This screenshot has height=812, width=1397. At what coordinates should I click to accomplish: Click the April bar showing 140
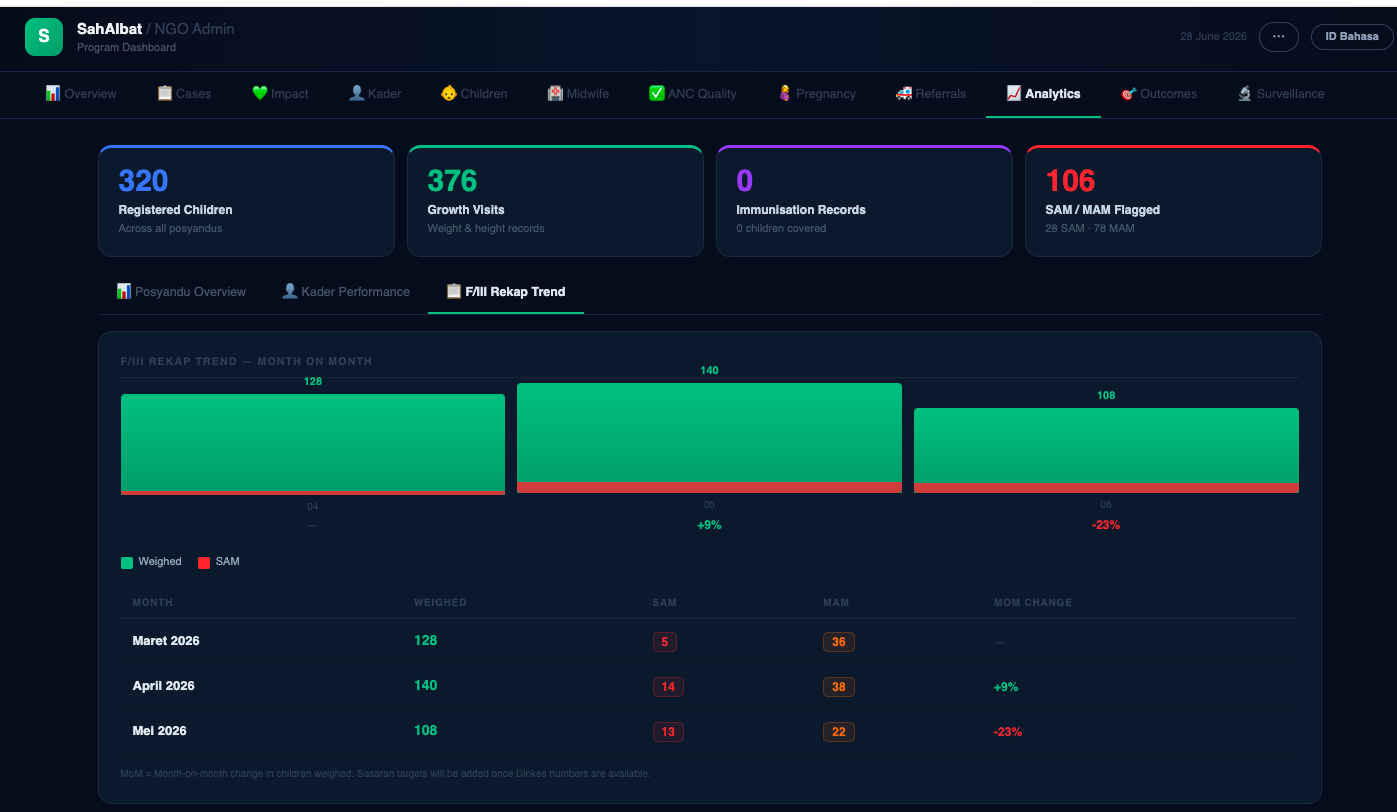tap(709, 438)
